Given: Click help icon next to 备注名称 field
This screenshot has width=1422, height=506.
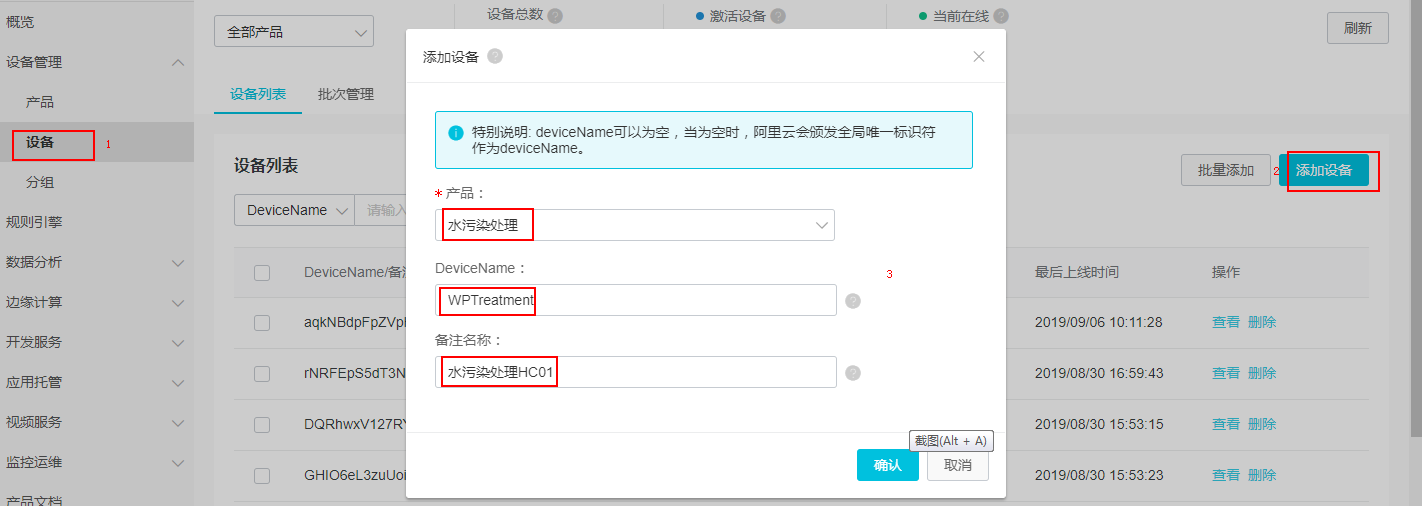Looking at the screenshot, I should point(853,373).
